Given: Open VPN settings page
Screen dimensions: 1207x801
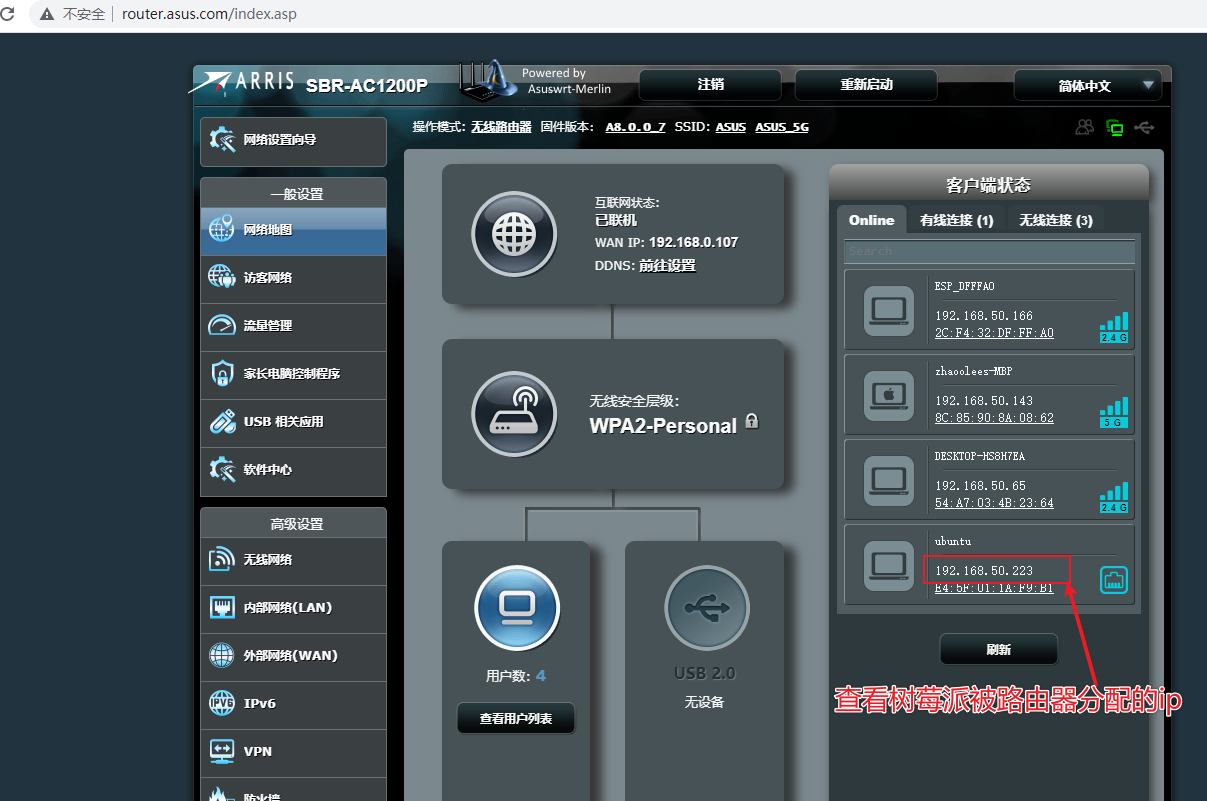Looking at the screenshot, I should (x=293, y=752).
